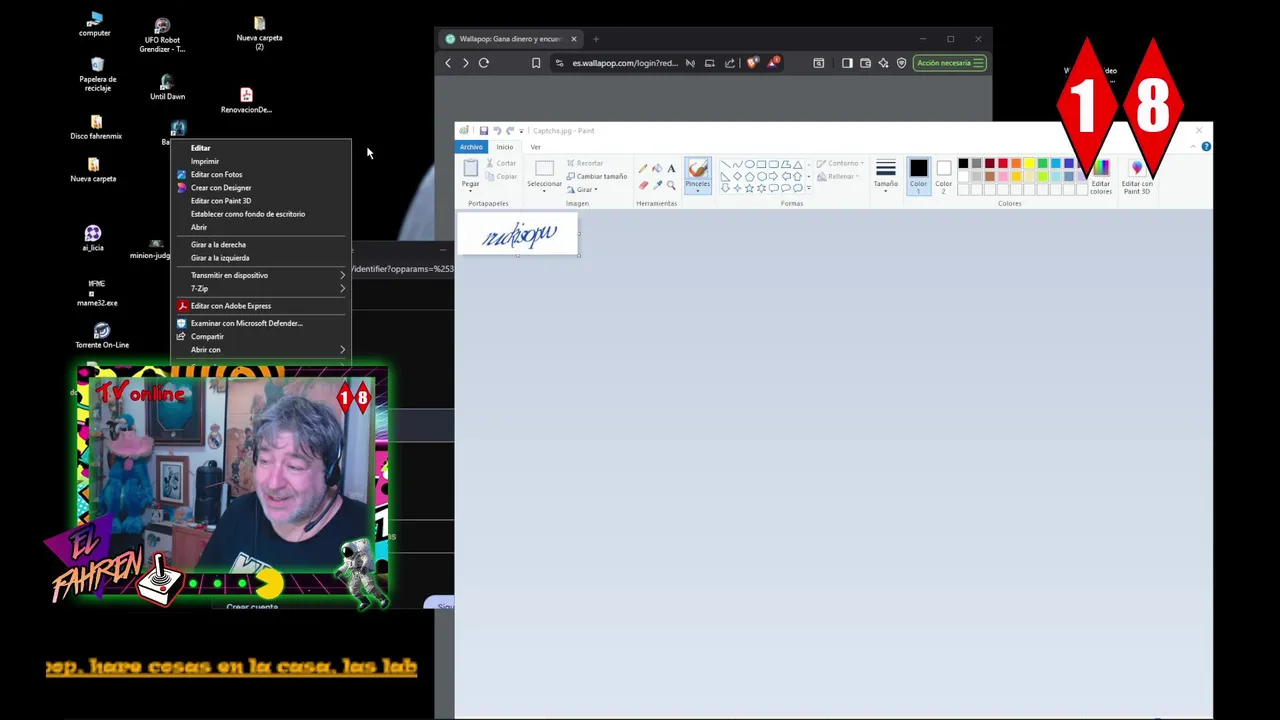Viewport: 1280px width, 720px height.
Task: Select the Pencil tool in Paint
Action: click(x=643, y=168)
